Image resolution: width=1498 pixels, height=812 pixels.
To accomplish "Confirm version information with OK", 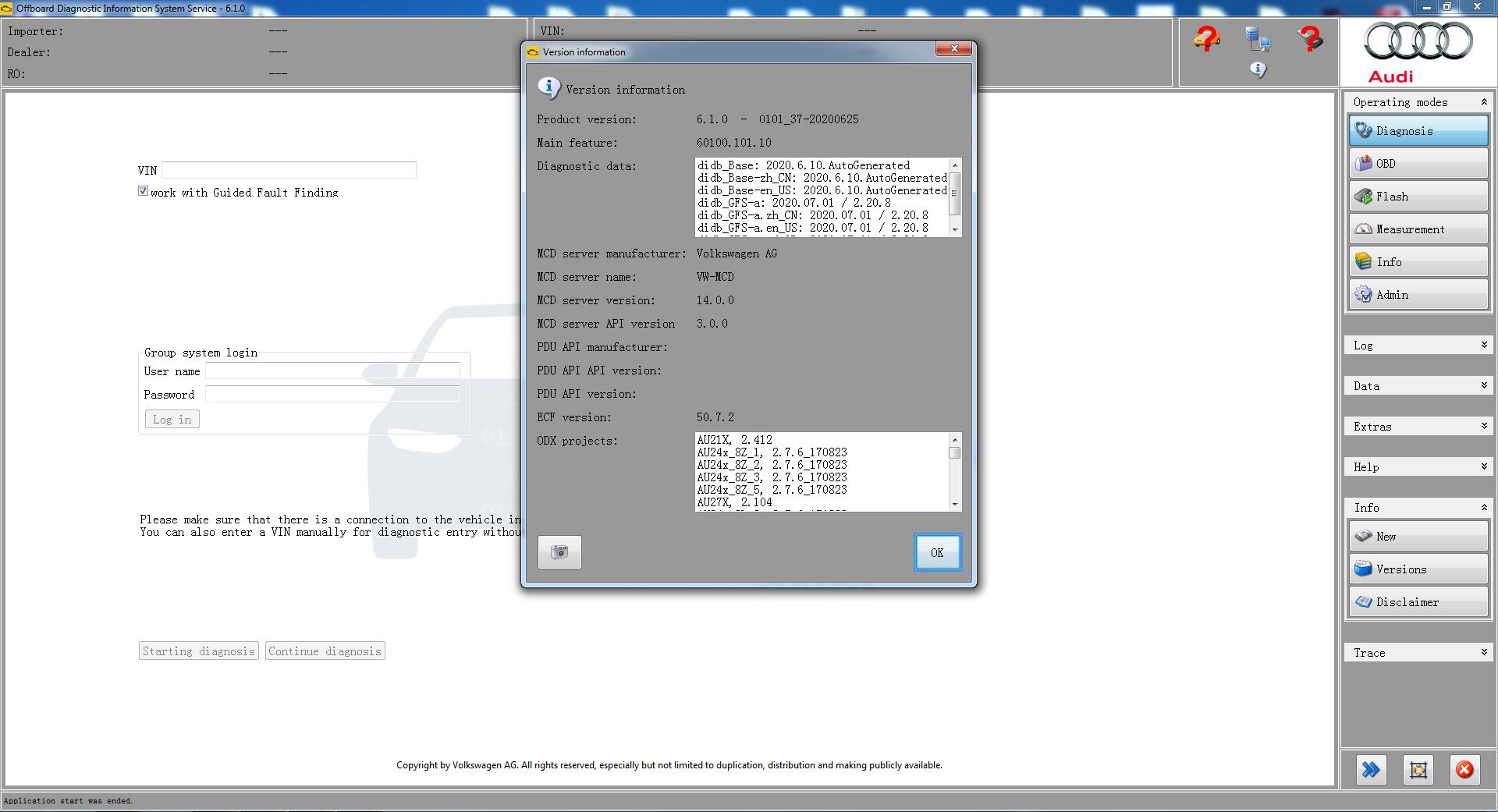I will [x=937, y=552].
